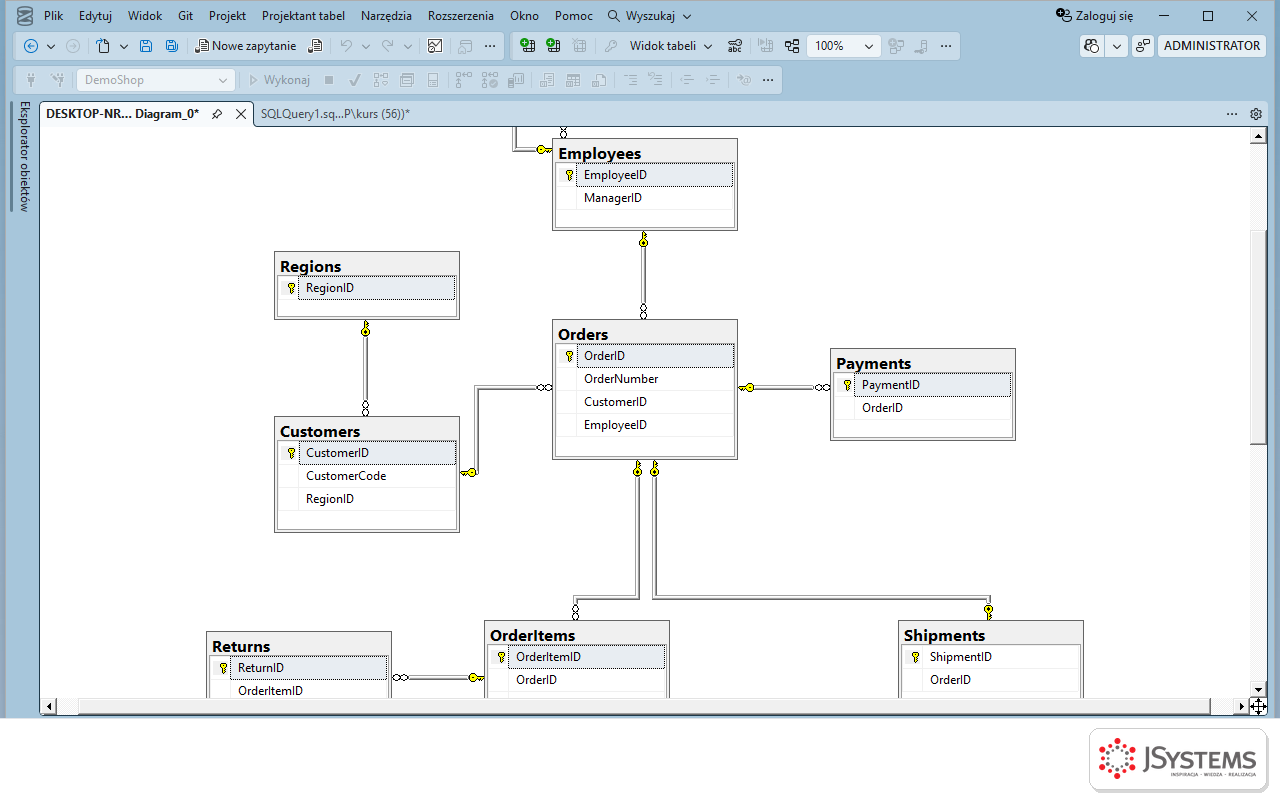This screenshot has height=799, width=1280.
Task: Save the diagram with the single disk icon
Action: 146,46
